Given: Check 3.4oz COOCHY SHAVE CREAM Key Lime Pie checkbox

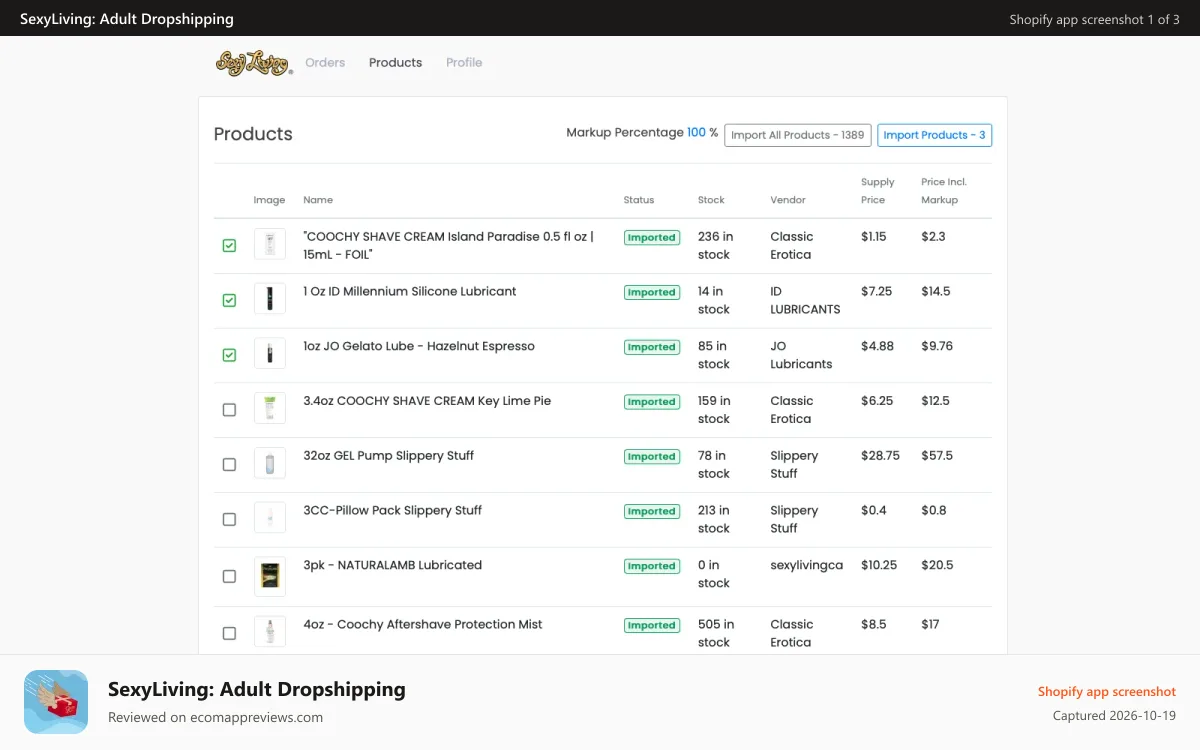Looking at the screenshot, I should (229, 410).
